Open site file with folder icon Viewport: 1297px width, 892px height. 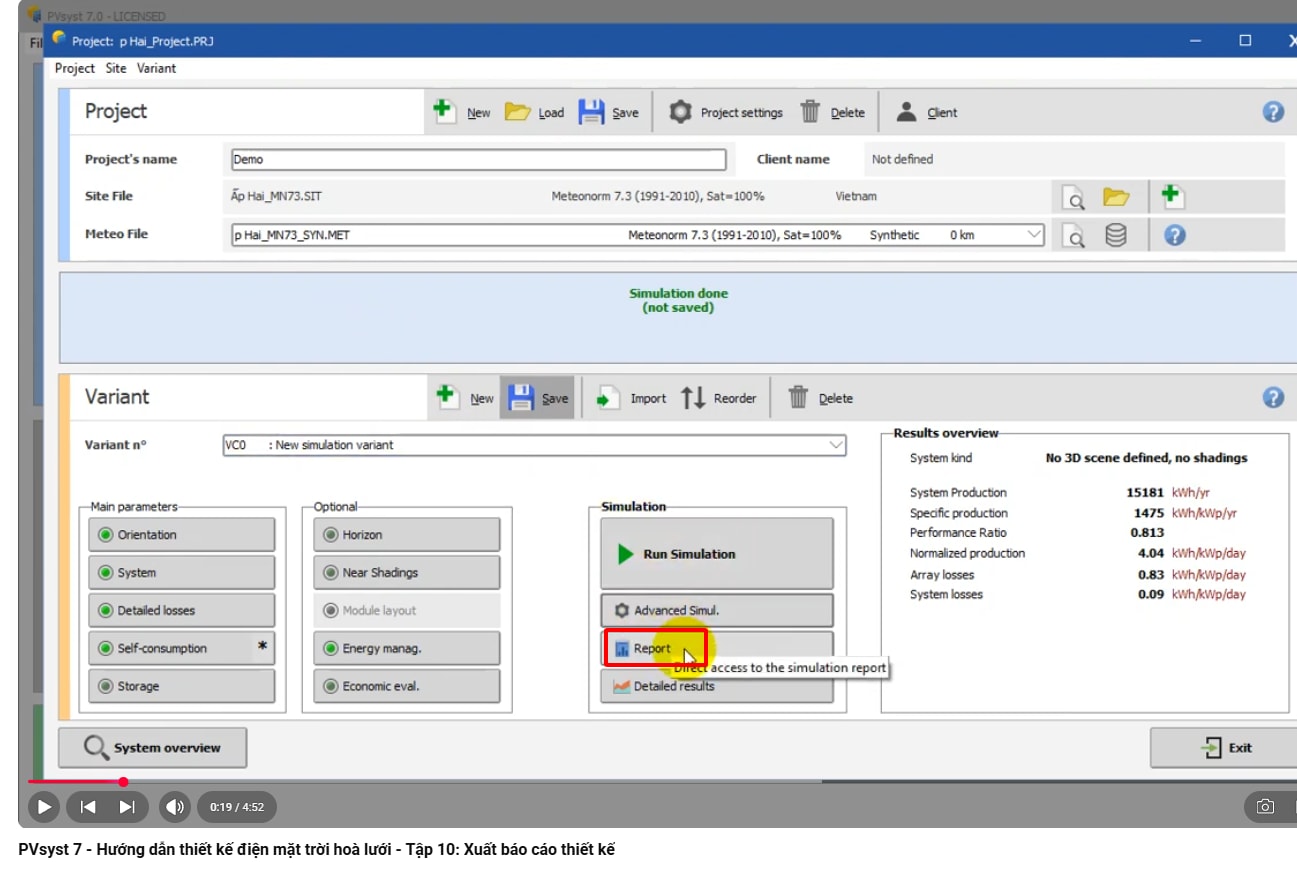[x=1116, y=197]
